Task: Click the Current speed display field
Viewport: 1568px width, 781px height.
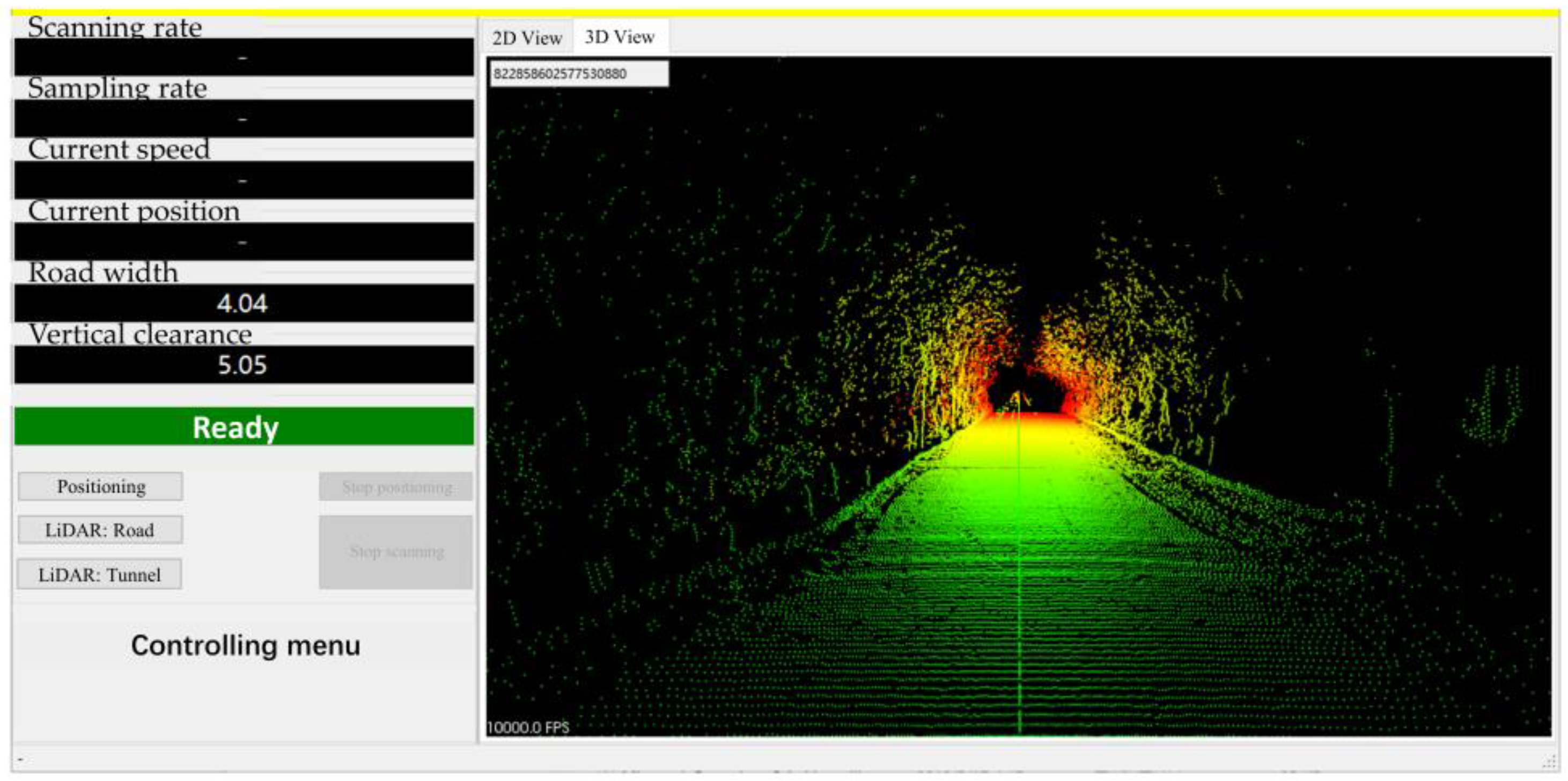Action: (244, 180)
